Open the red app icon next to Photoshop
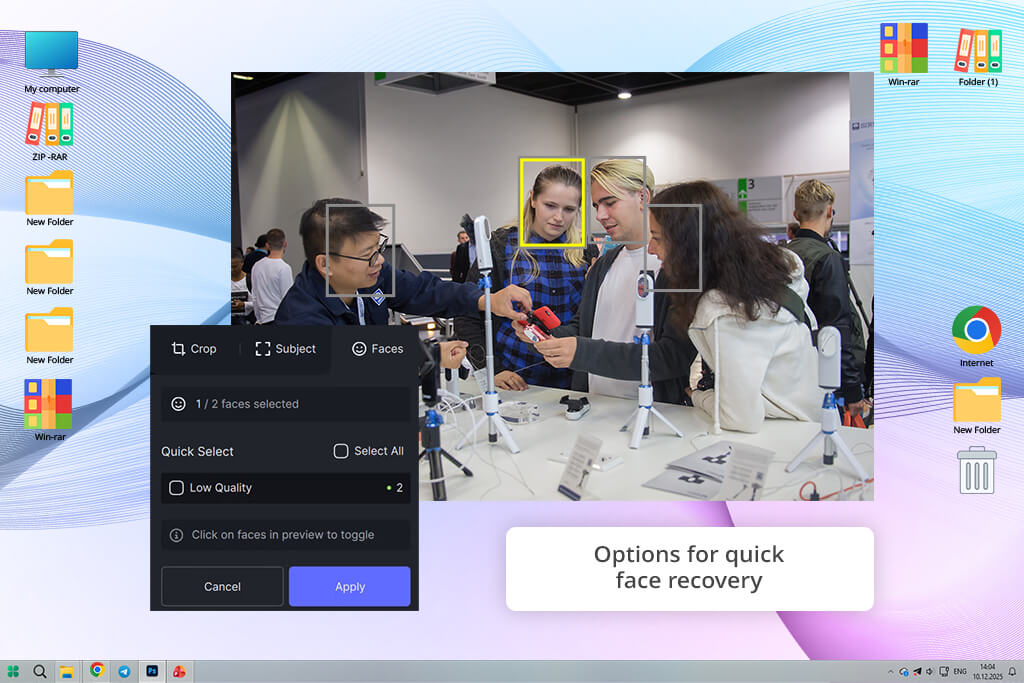 pyautogui.click(x=179, y=671)
